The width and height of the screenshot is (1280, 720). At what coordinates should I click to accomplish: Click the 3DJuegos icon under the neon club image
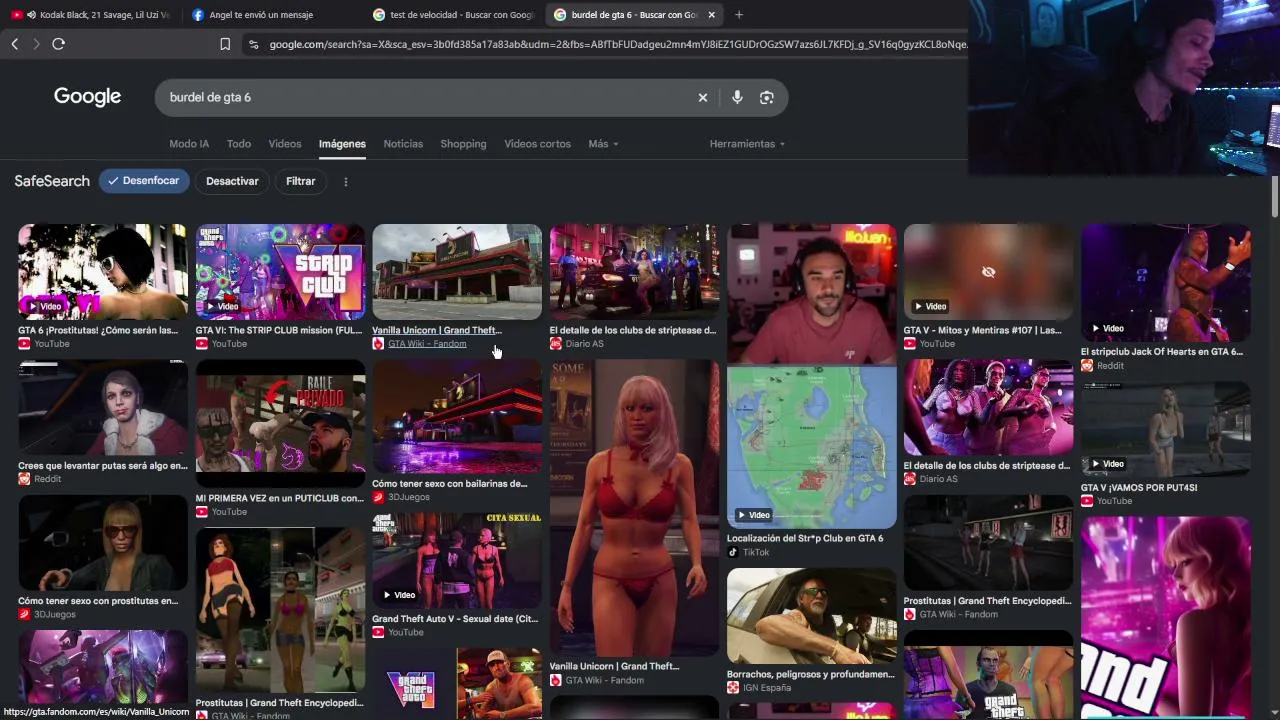[x=378, y=497]
